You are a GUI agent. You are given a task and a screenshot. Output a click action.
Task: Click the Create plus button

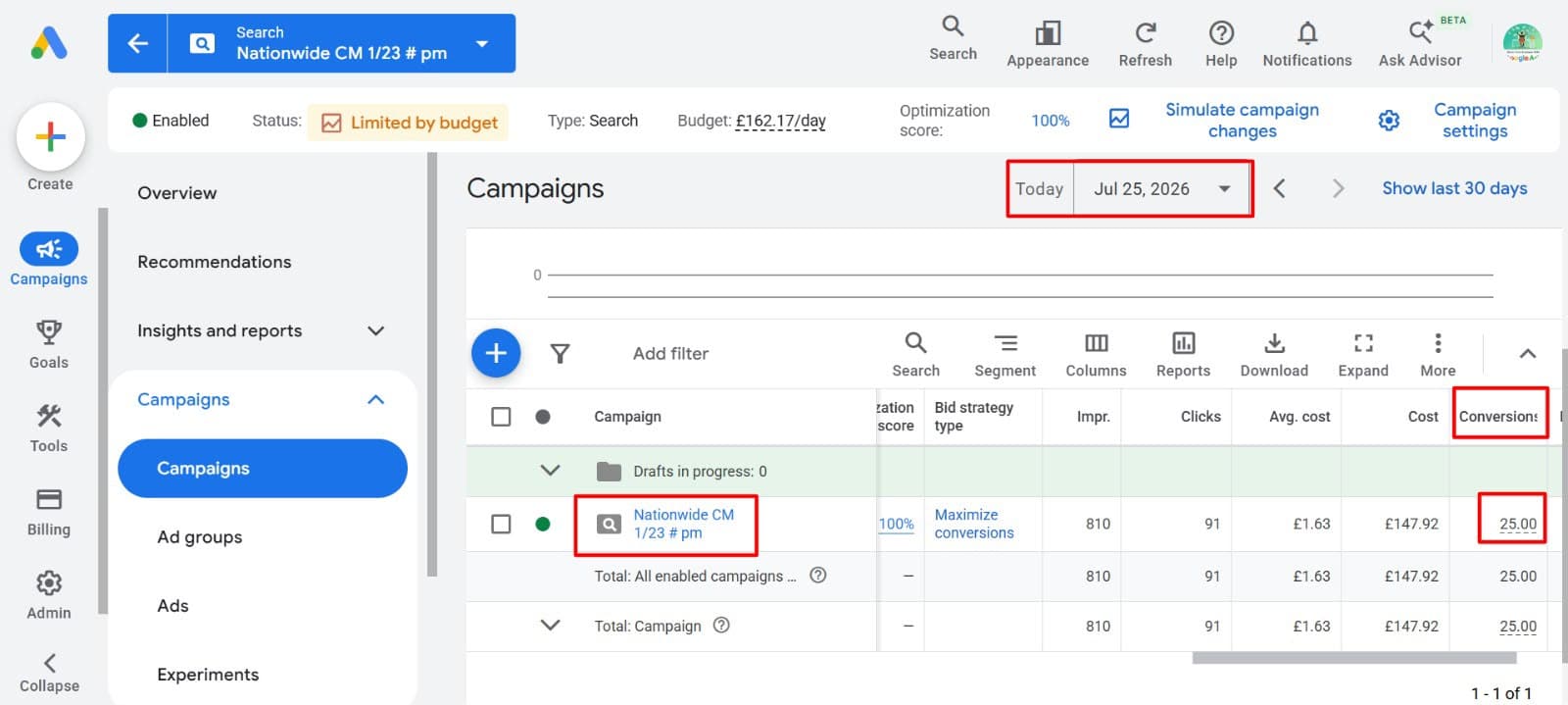pyautogui.click(x=50, y=137)
